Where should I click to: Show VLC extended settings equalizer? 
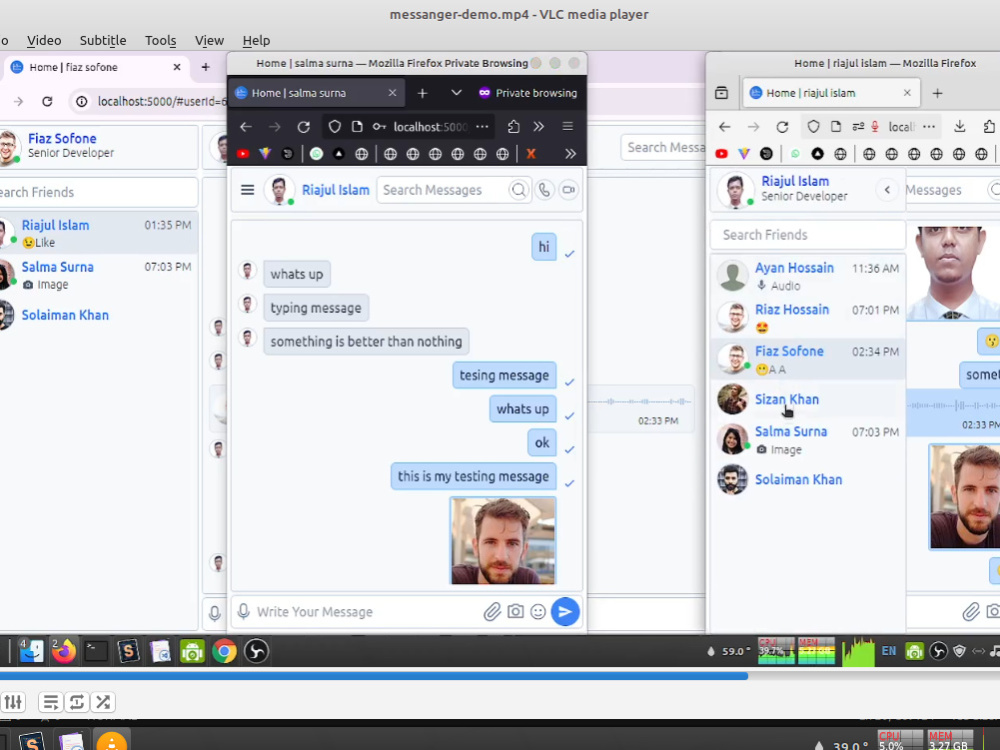click(13, 702)
